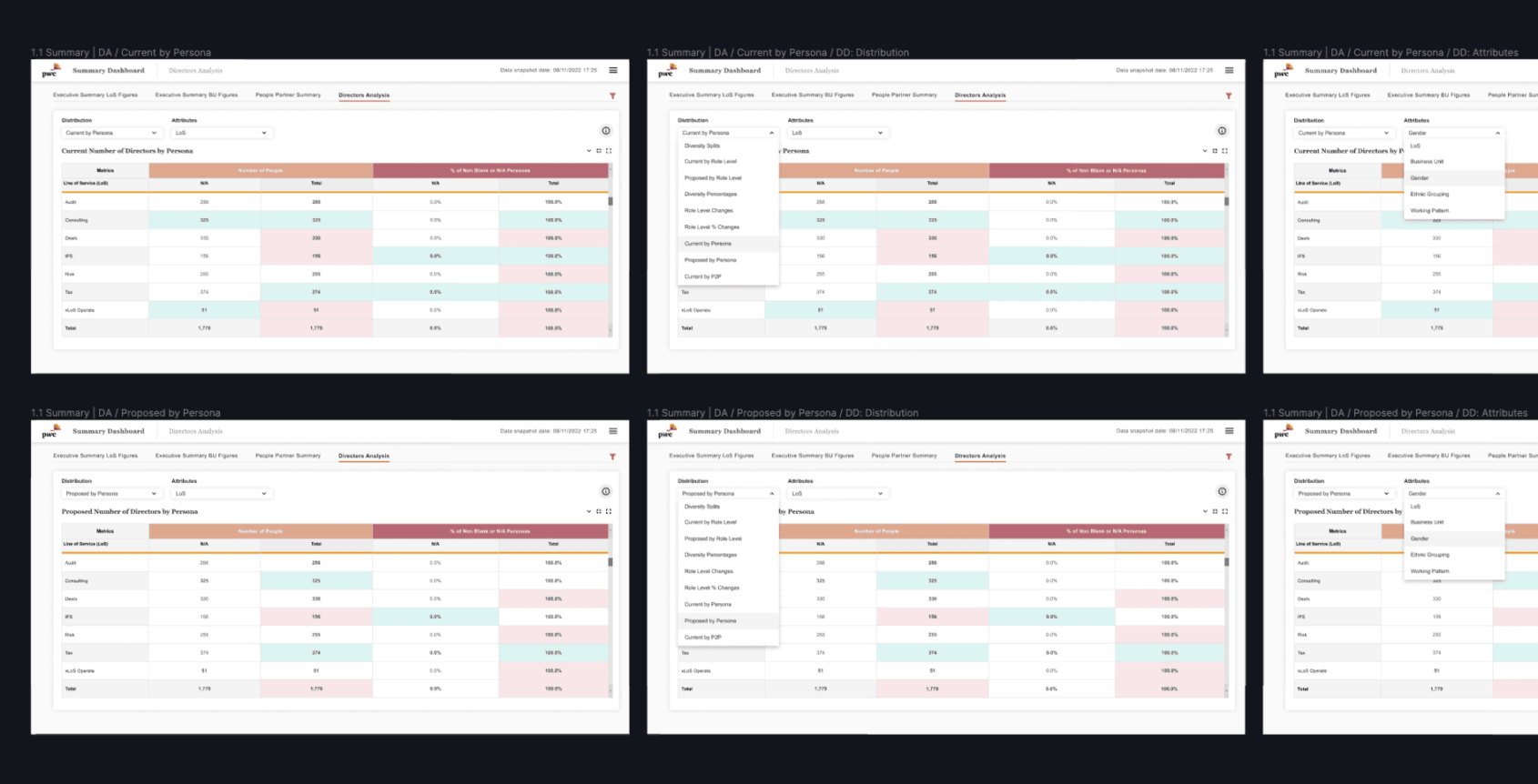This screenshot has width=1538, height=784.
Task: Click info icon in top-middle Distribution dropdown frame
Action: tap(1222, 131)
